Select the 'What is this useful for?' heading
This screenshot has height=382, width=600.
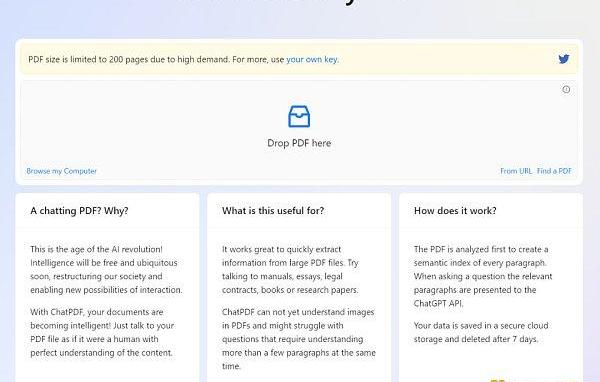[x=273, y=211]
